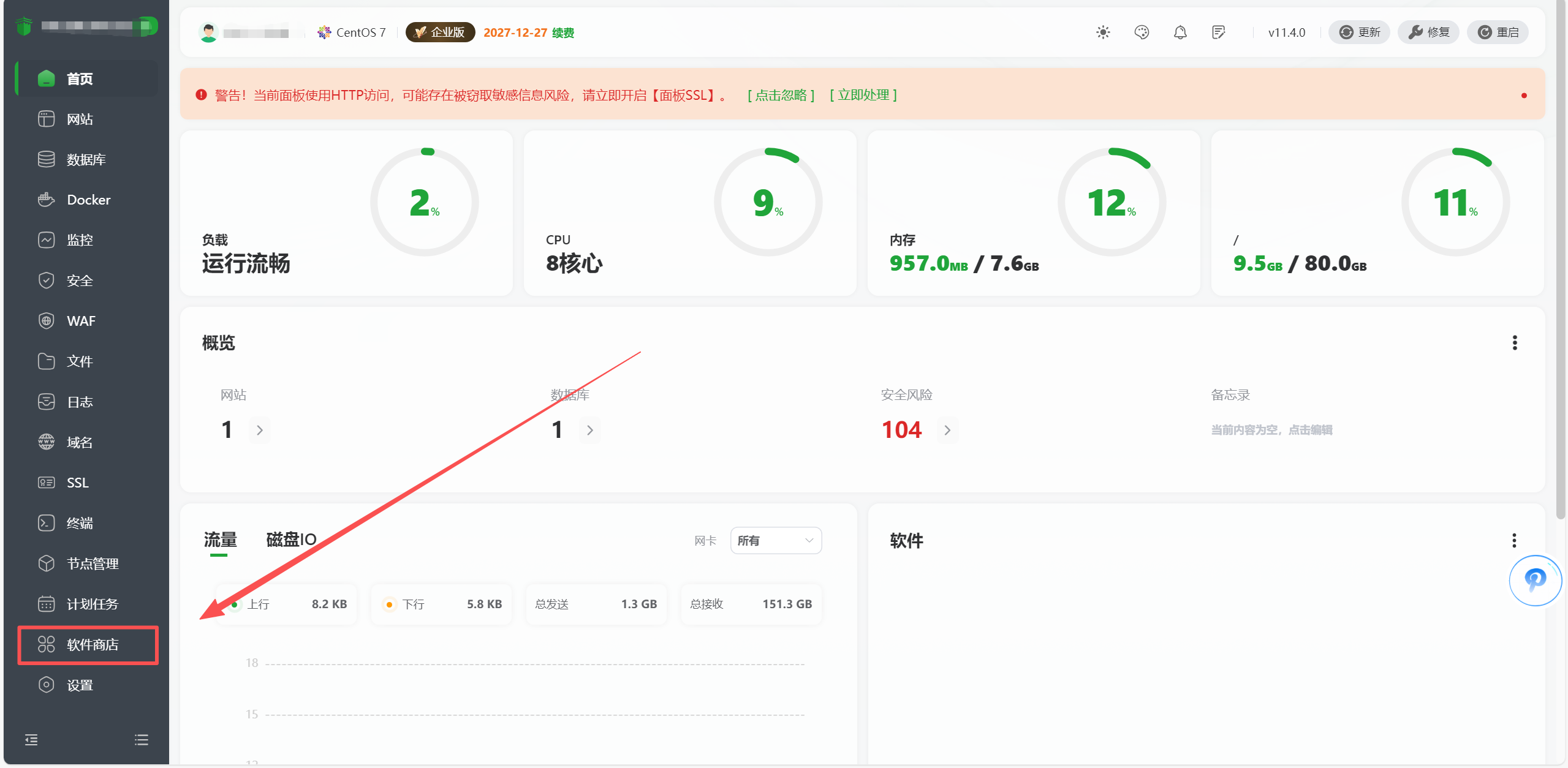Collapse the sidebar with bottom-left toggle
Viewport: 1568px width, 768px height.
point(31,740)
